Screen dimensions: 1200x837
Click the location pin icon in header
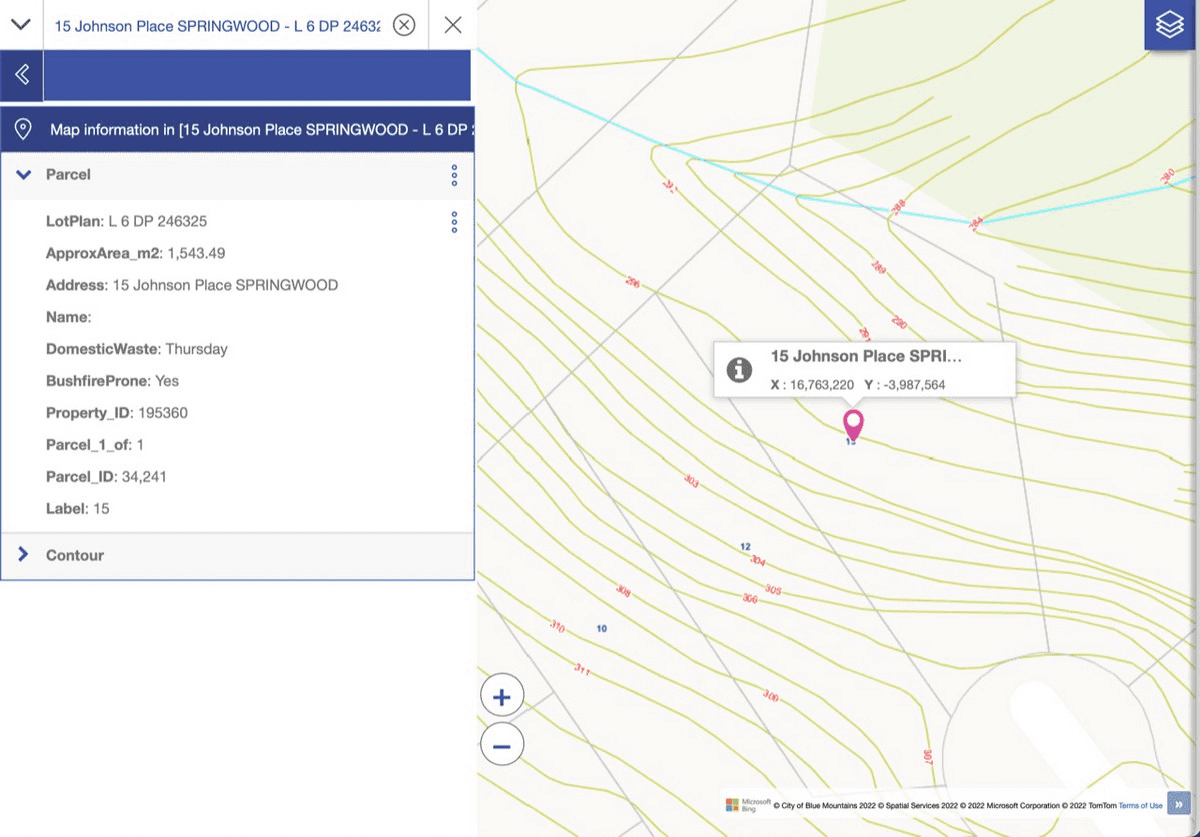[x=25, y=129]
